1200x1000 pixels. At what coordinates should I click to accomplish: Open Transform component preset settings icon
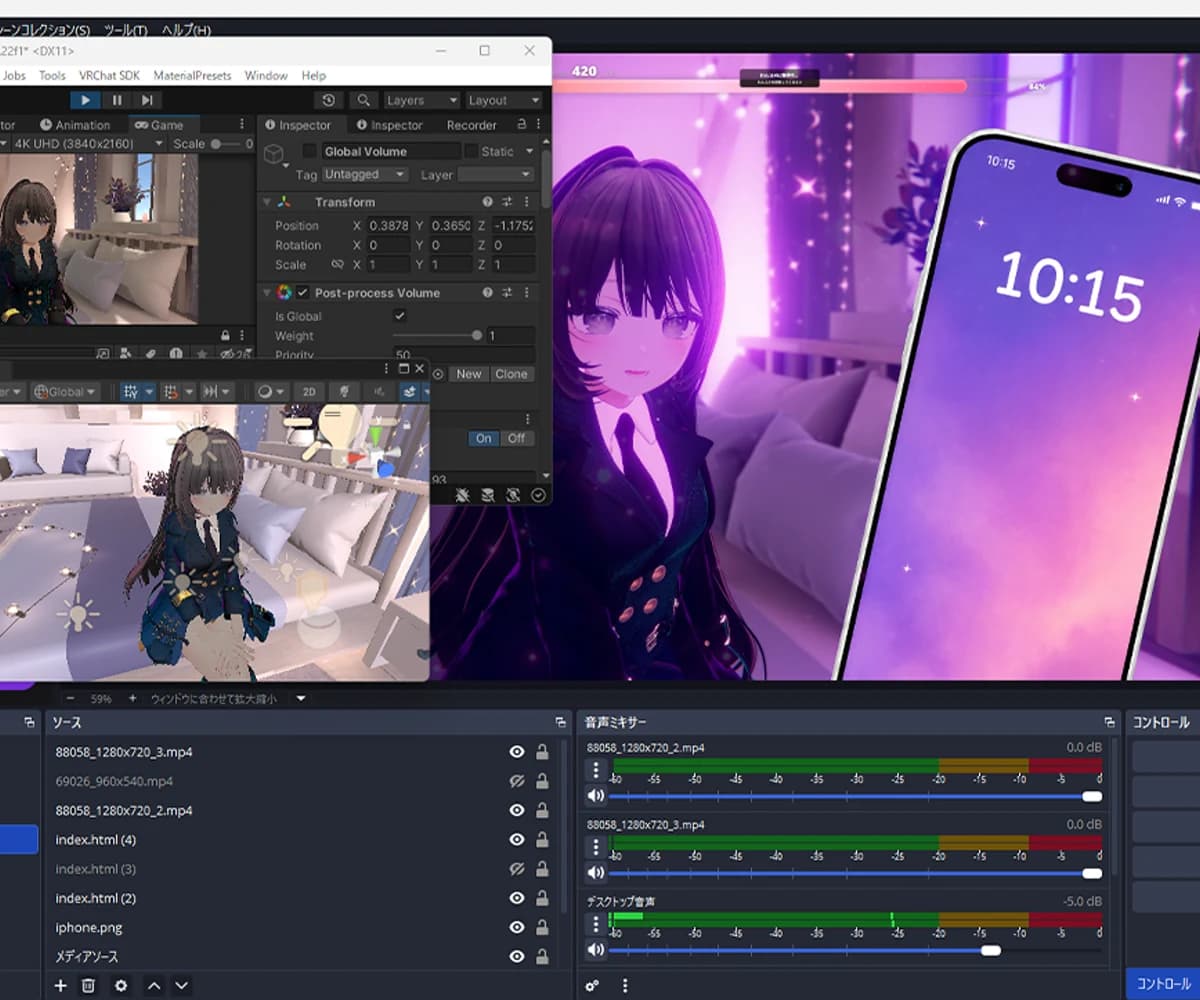click(x=507, y=202)
